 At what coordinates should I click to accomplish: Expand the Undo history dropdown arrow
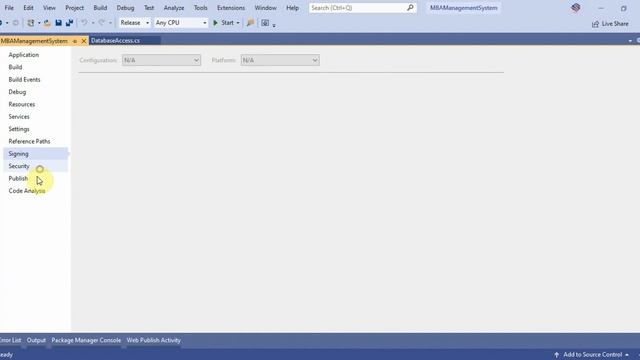tap(93, 23)
